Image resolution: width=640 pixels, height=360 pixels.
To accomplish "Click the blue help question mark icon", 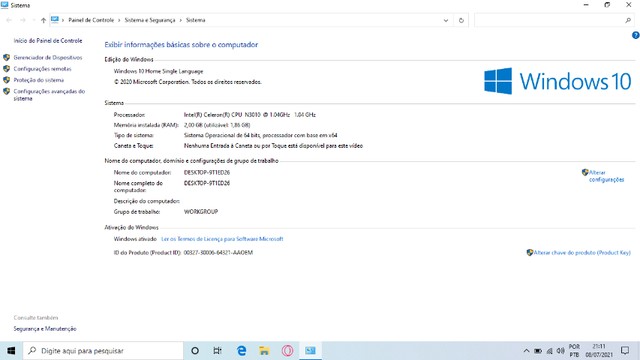I will (x=636, y=36).
